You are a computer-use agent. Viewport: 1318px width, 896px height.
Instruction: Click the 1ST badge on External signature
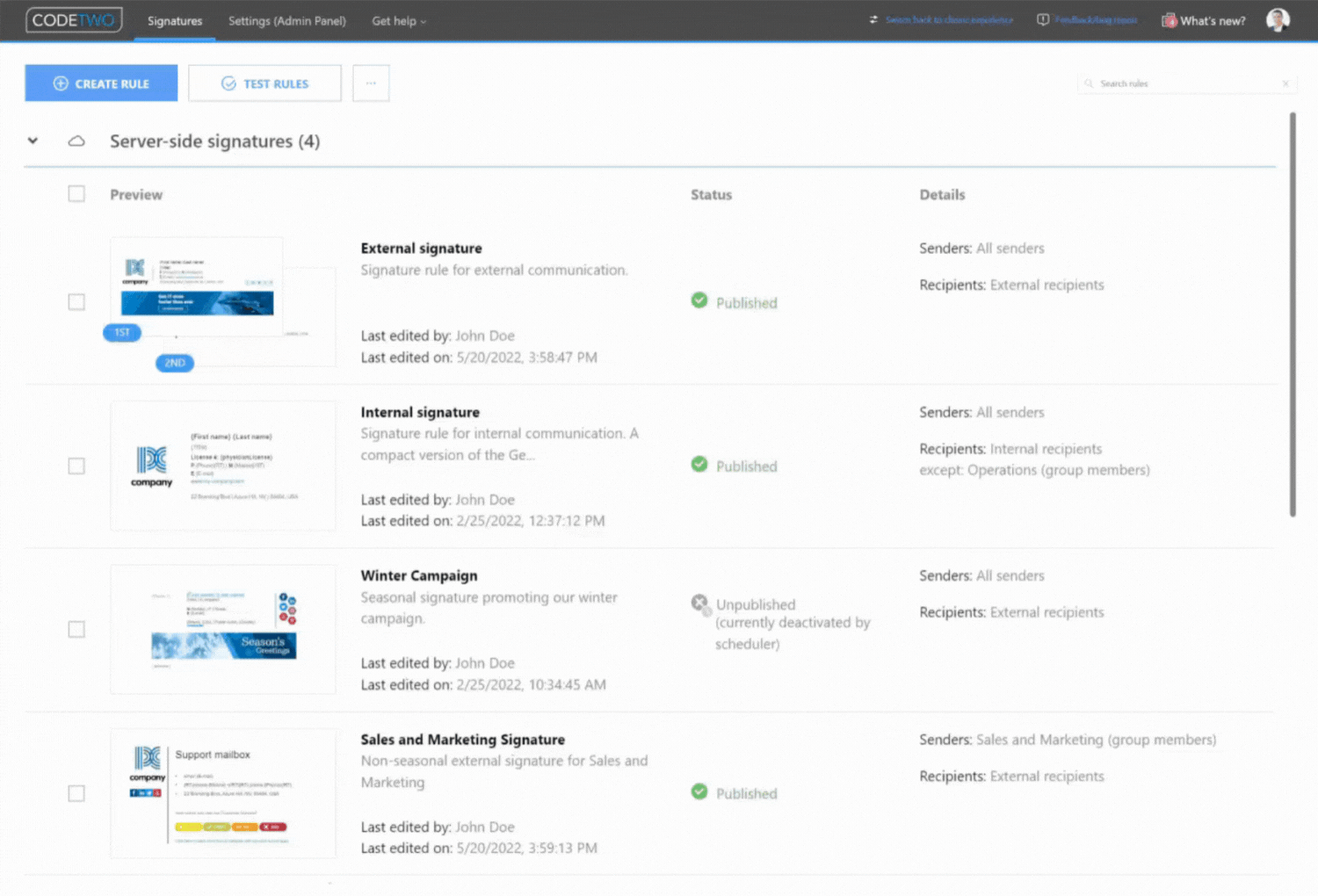pyautogui.click(x=122, y=332)
